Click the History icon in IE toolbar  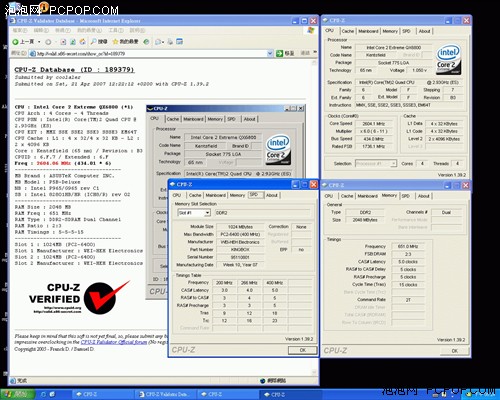146,42
